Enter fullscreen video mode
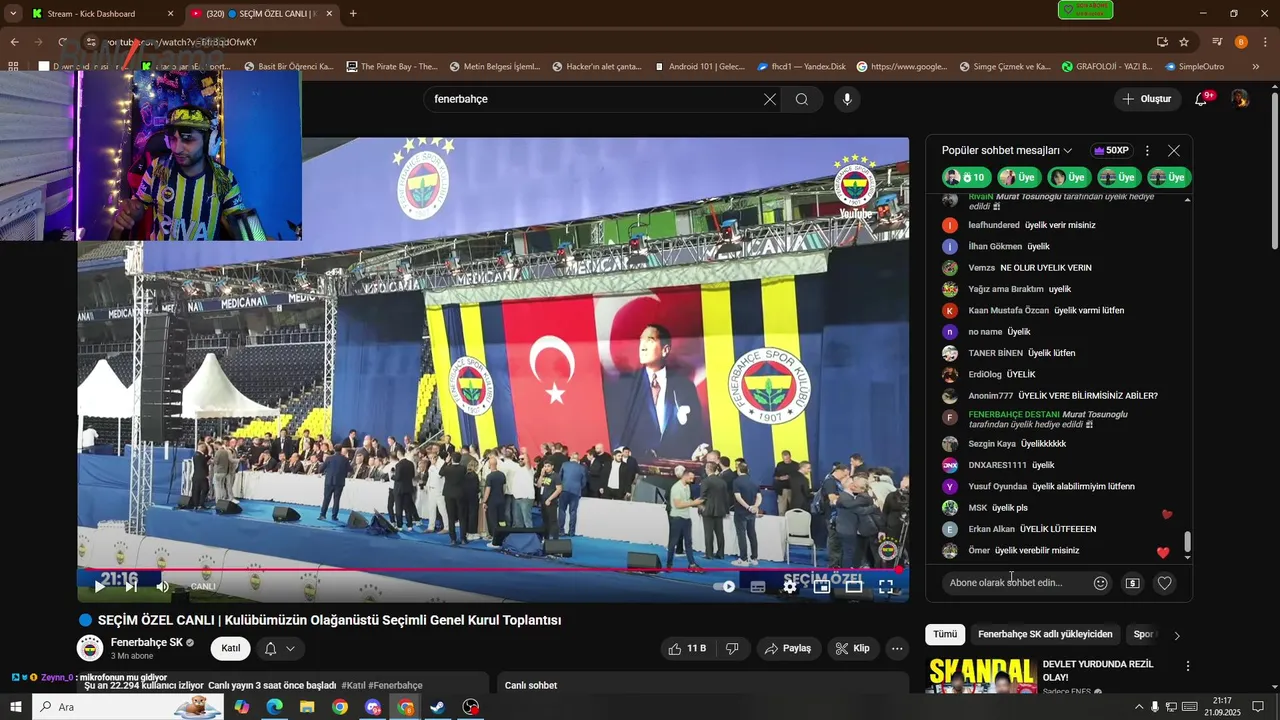 click(886, 587)
